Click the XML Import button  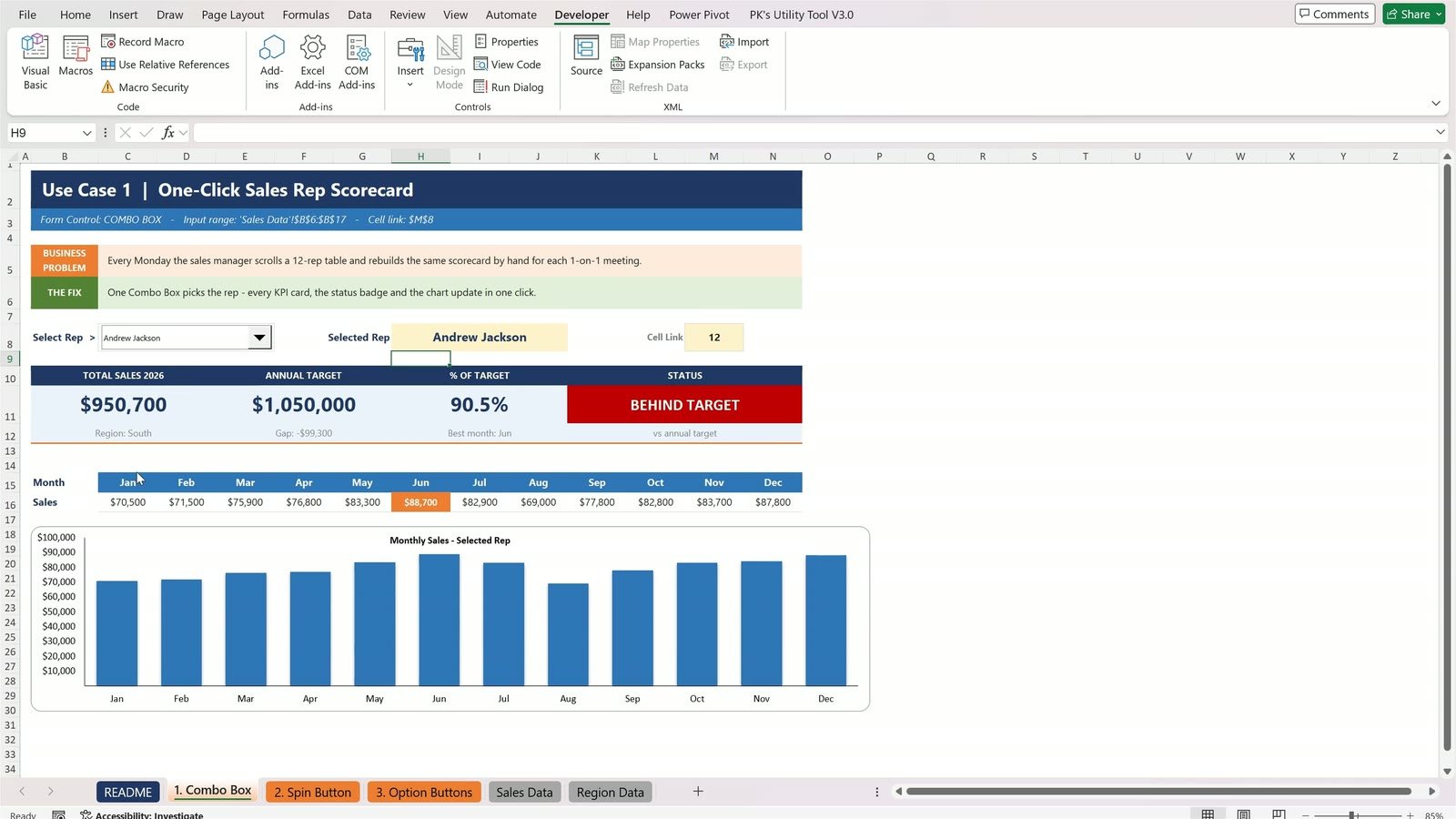click(x=744, y=42)
